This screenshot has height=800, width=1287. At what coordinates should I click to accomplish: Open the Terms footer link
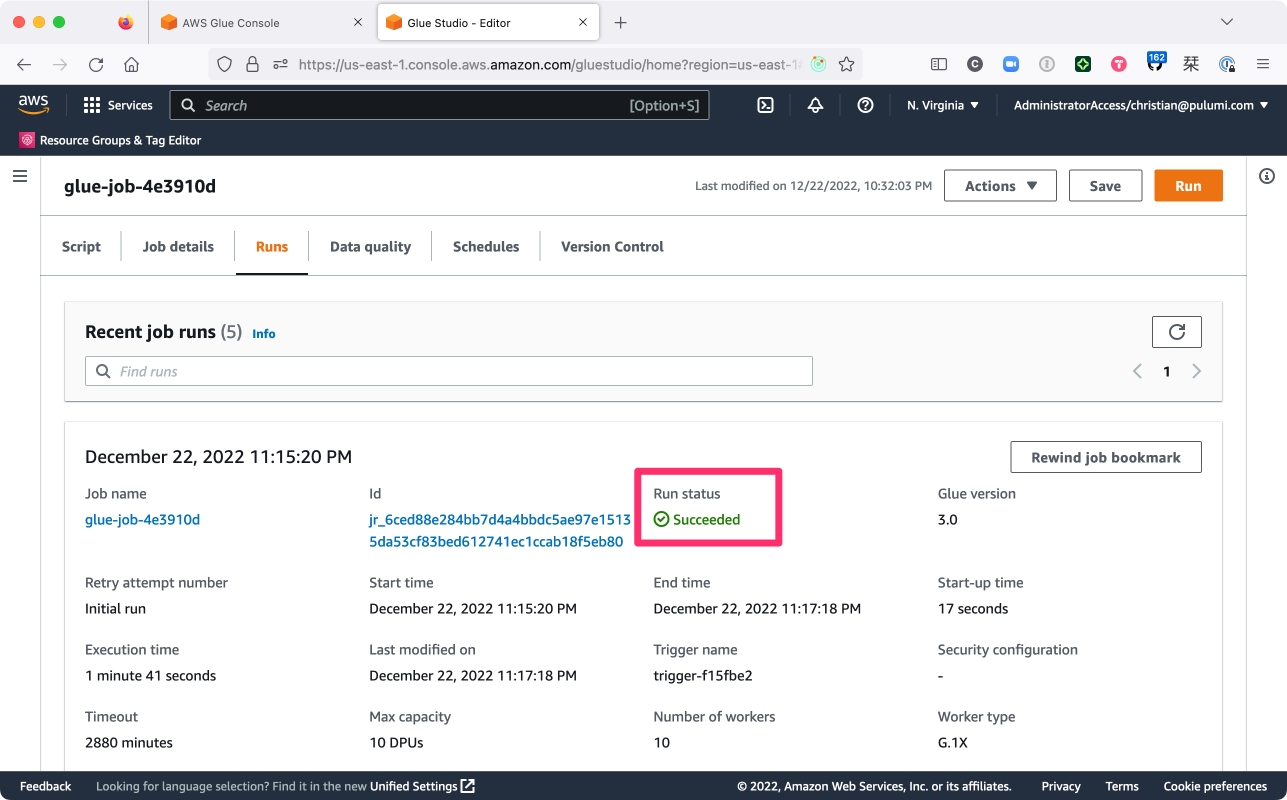[x=1122, y=786]
